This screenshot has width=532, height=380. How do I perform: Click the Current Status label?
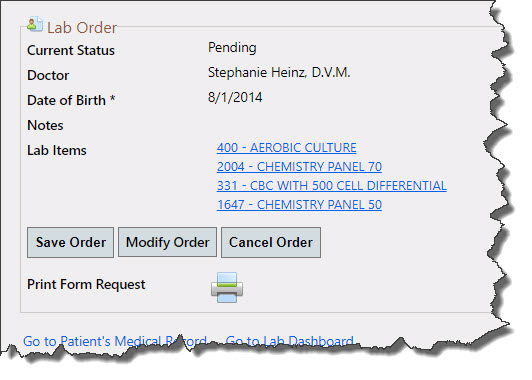71,50
